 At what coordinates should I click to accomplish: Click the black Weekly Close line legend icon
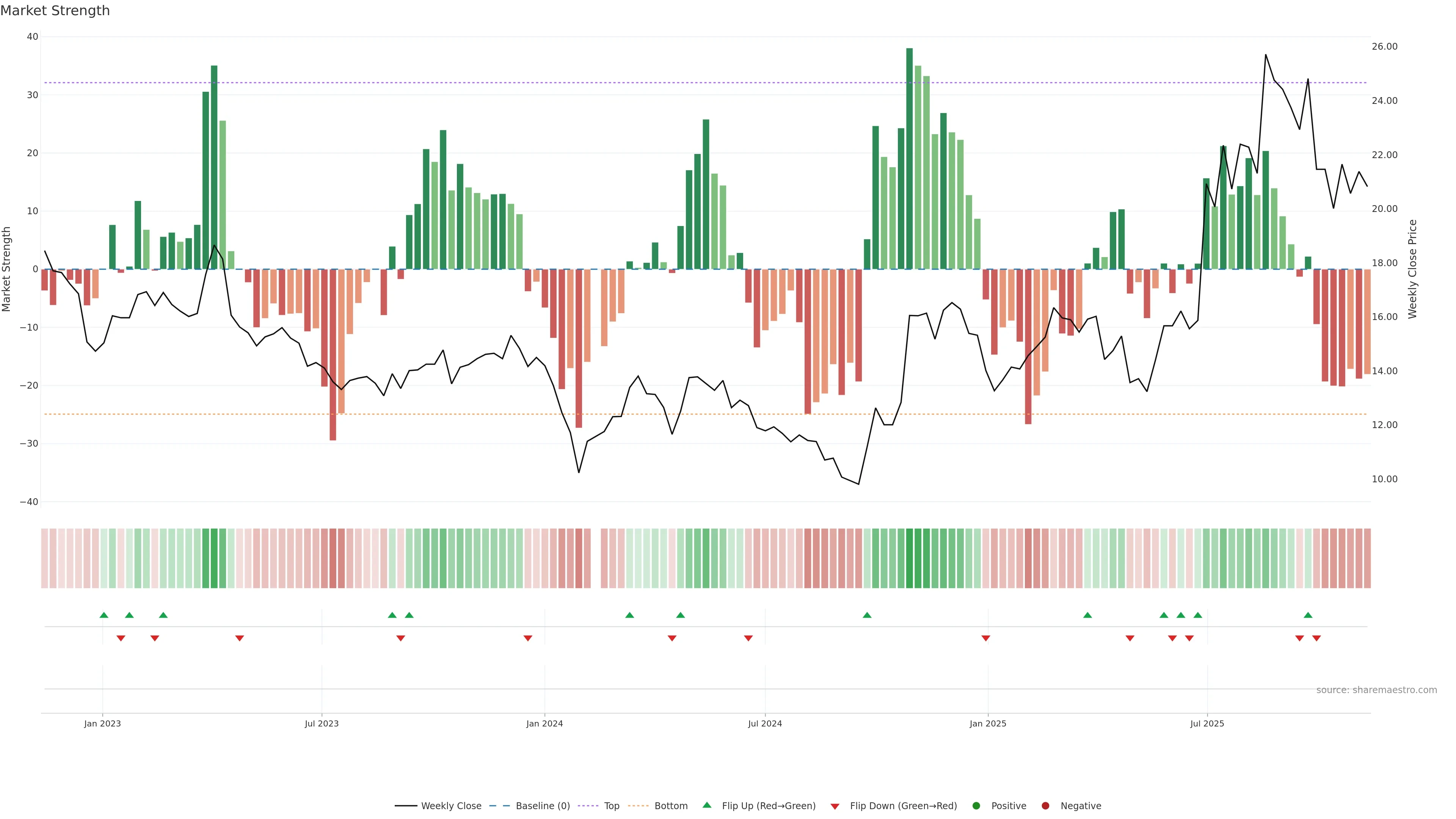406,805
